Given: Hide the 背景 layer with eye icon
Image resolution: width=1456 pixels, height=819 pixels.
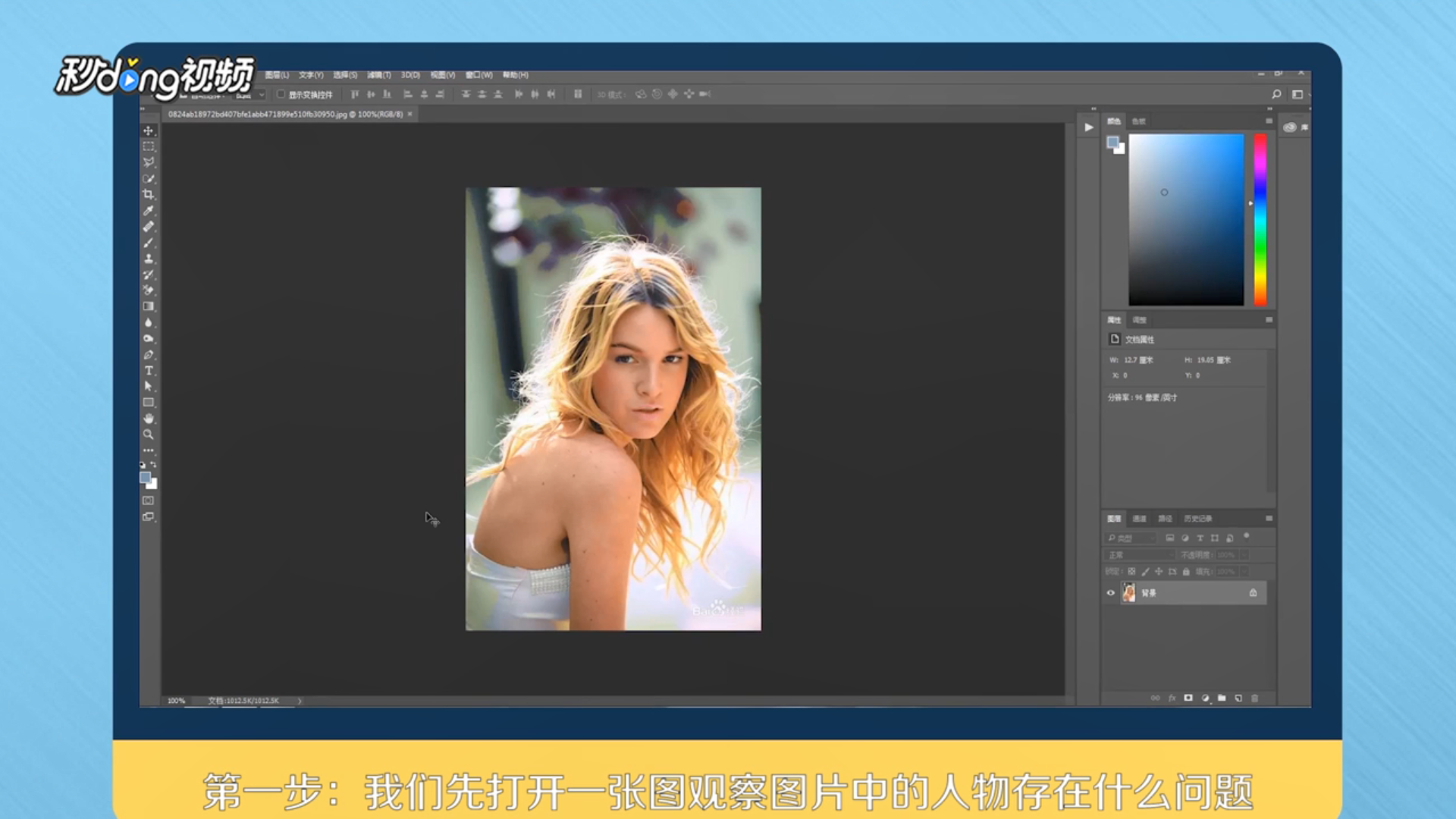Looking at the screenshot, I should 1111,593.
